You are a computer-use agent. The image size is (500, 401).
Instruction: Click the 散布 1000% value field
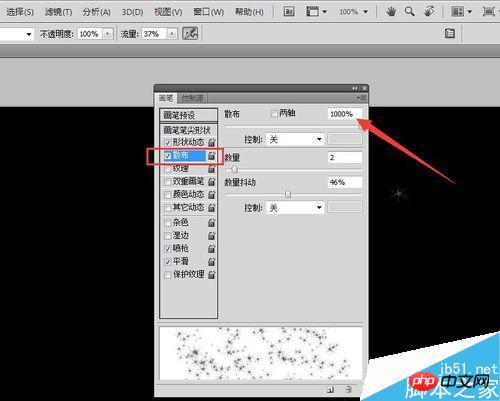coord(345,114)
